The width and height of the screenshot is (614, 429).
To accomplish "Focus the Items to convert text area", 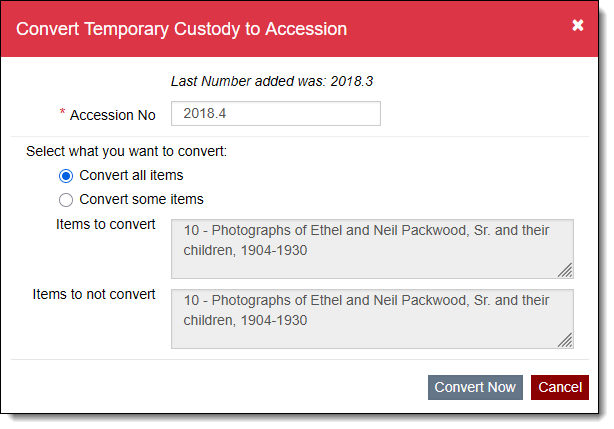I will click(372, 249).
